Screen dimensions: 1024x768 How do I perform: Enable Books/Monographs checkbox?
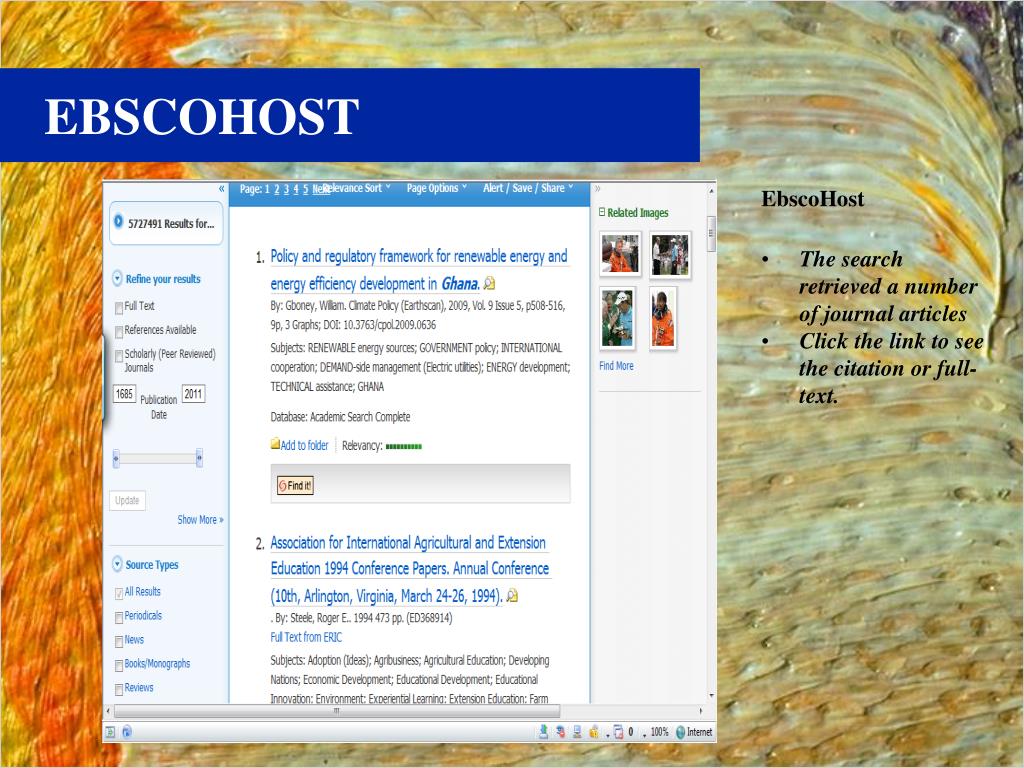[x=119, y=665]
